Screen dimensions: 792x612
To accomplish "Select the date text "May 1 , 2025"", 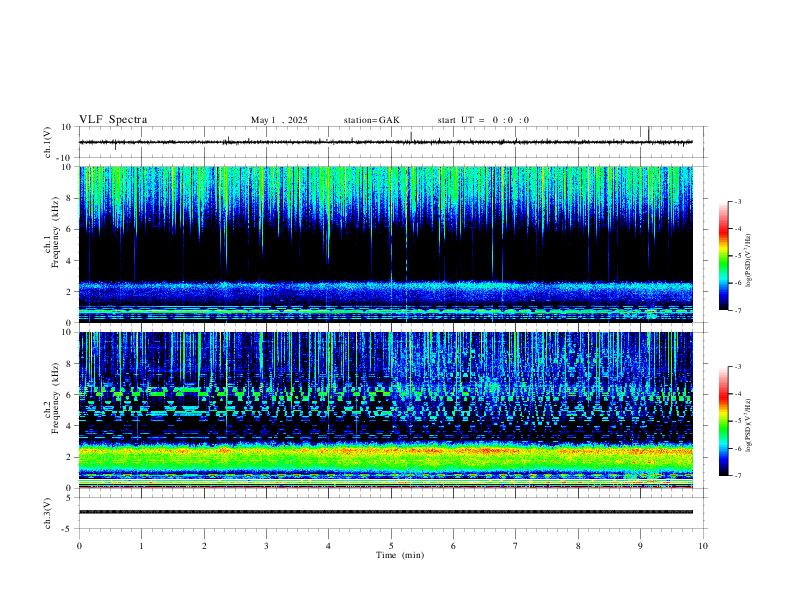I will pos(279,120).
